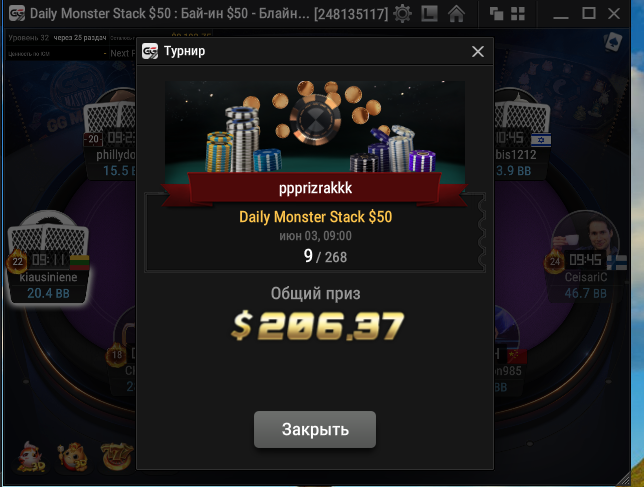Click the spade card icon top right
644x487 pixels.
[613, 42]
